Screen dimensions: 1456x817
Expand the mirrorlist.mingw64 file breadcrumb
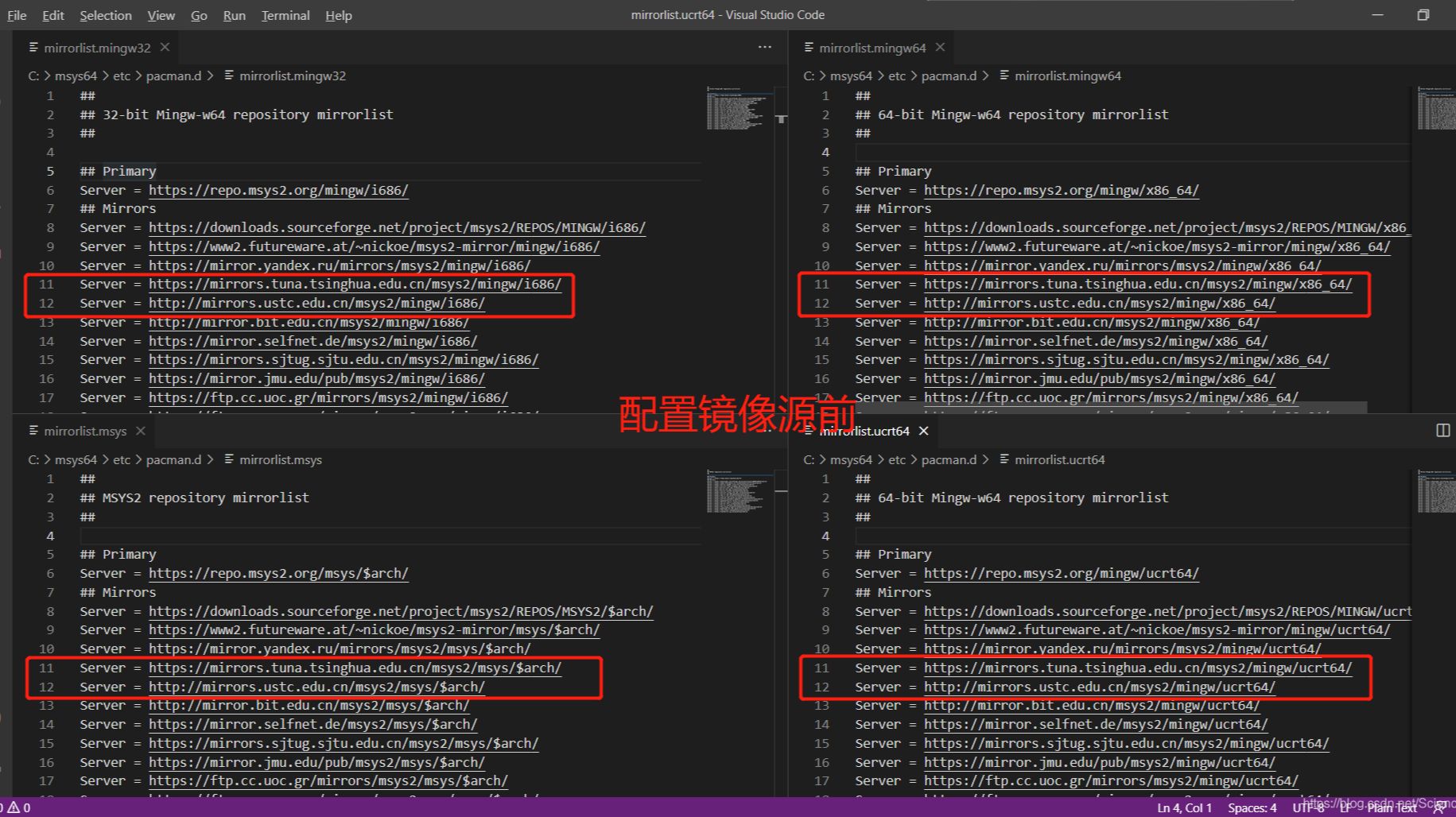pos(1059,76)
